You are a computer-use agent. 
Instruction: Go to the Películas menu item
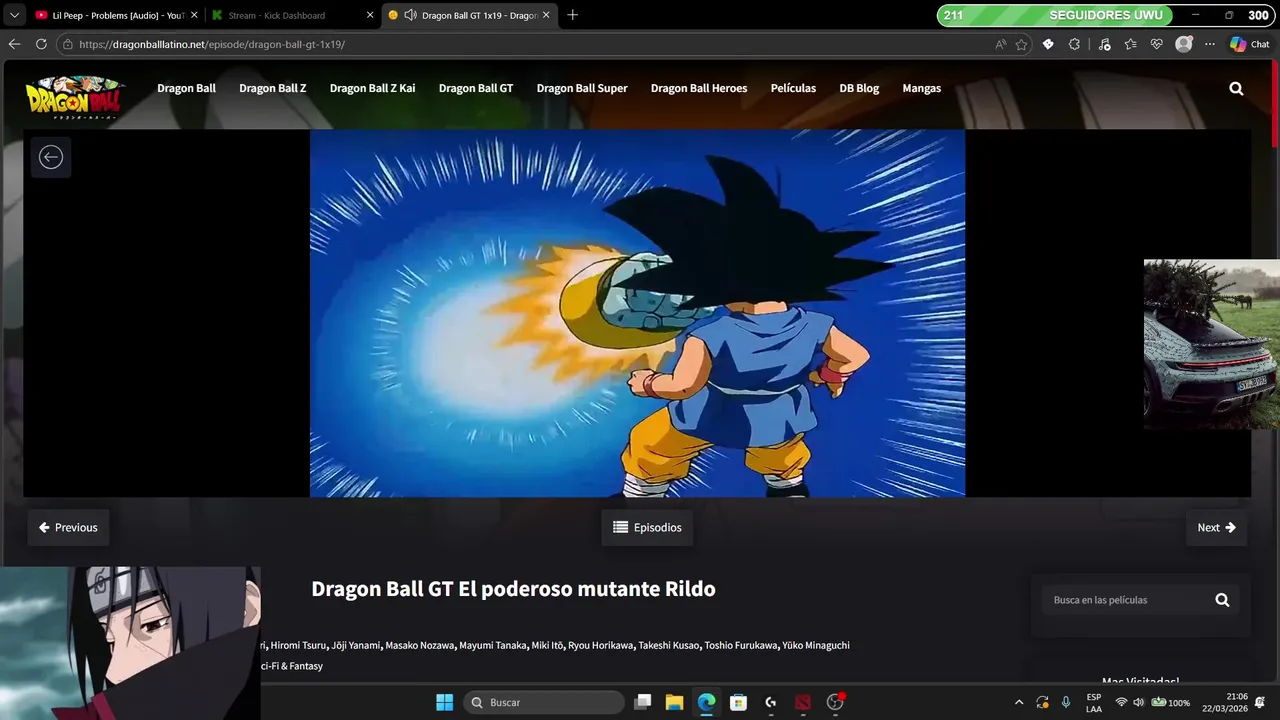[793, 88]
